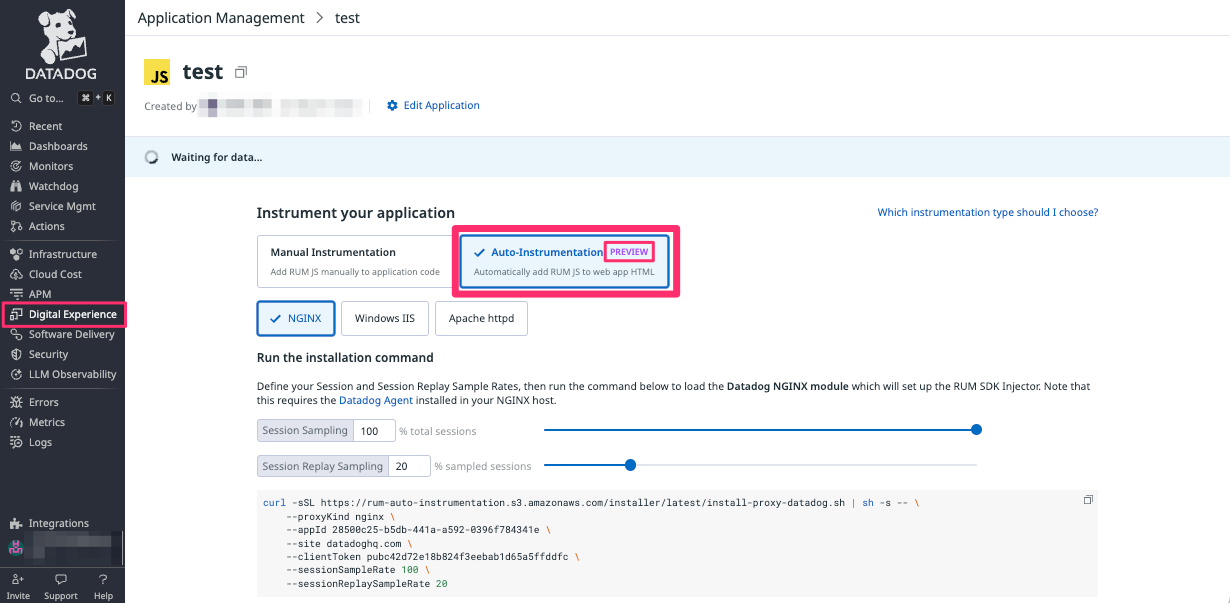
Task: Adjust the Session Sampling slider handle
Action: pos(977,430)
